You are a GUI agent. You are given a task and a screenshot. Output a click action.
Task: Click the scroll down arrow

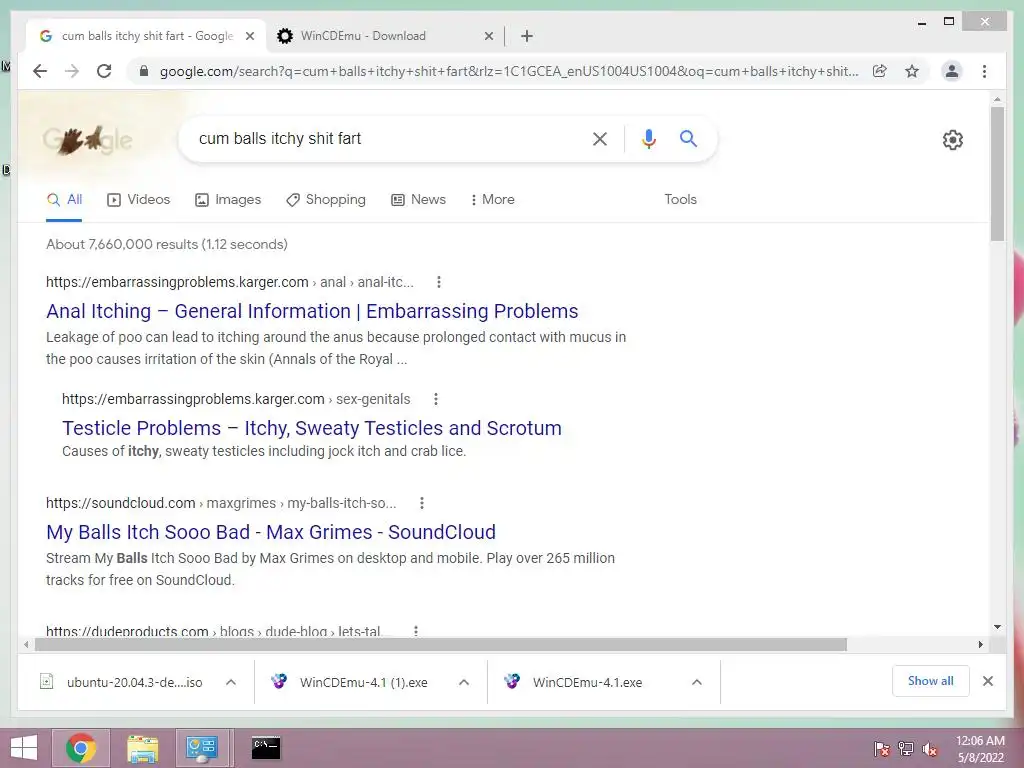click(x=997, y=627)
